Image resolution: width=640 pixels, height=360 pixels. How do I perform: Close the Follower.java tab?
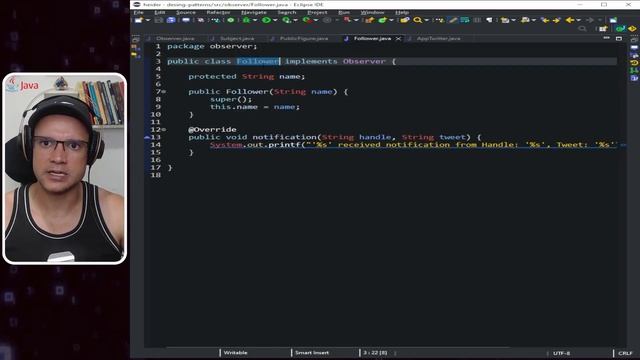[398, 38]
